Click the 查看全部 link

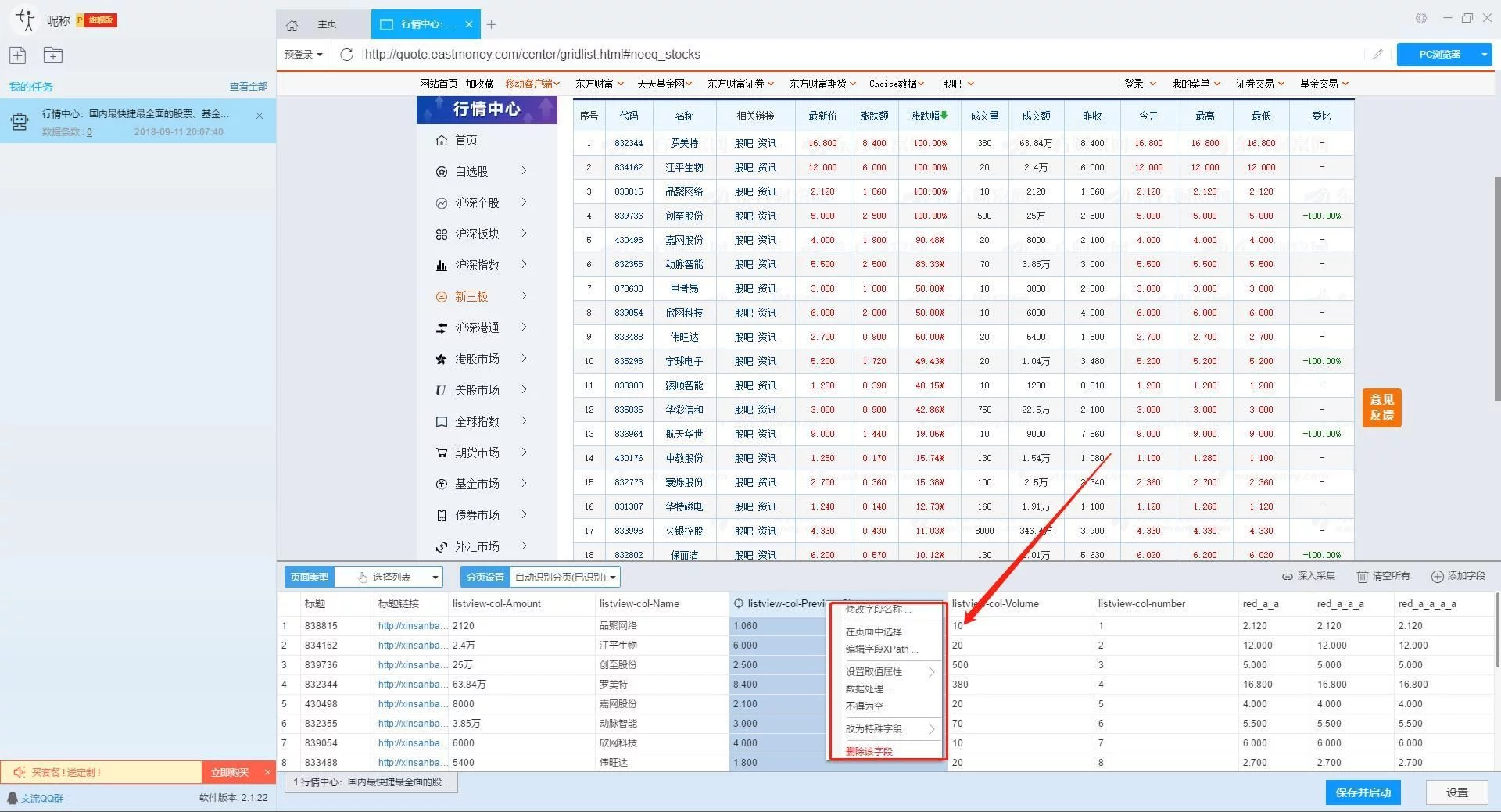tap(249, 86)
